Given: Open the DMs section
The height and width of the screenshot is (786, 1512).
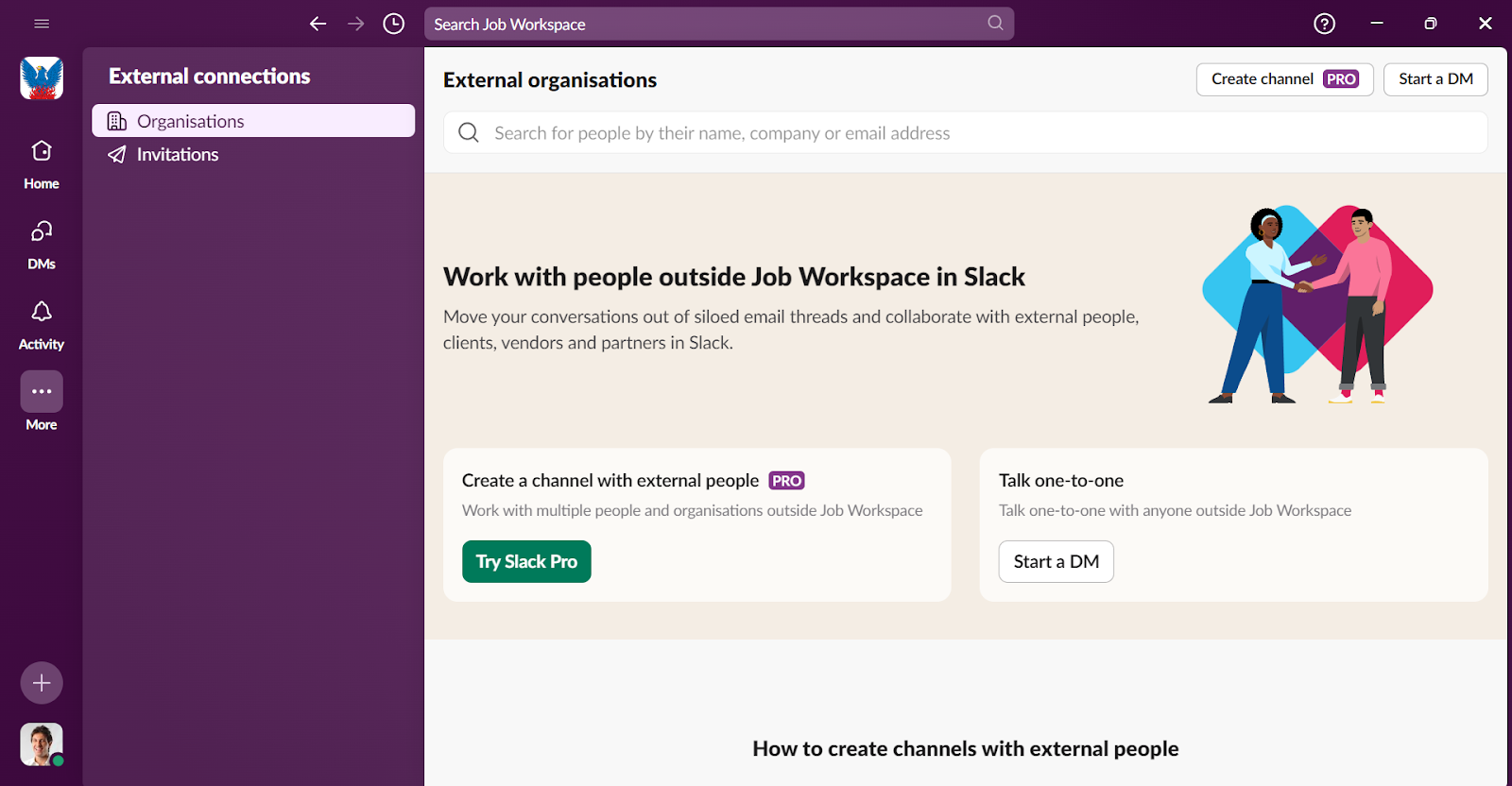Looking at the screenshot, I should (42, 245).
